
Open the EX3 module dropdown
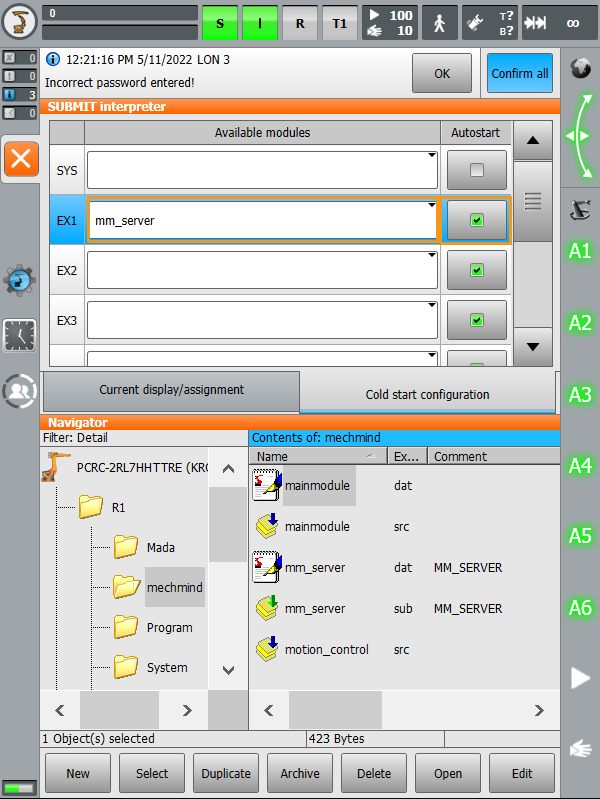[x=262, y=320]
